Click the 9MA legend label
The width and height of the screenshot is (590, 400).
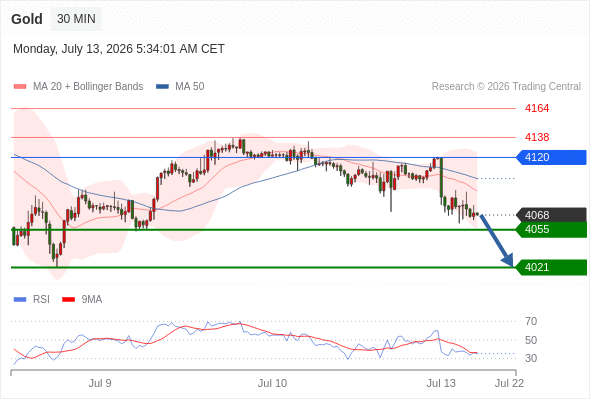tap(92, 300)
